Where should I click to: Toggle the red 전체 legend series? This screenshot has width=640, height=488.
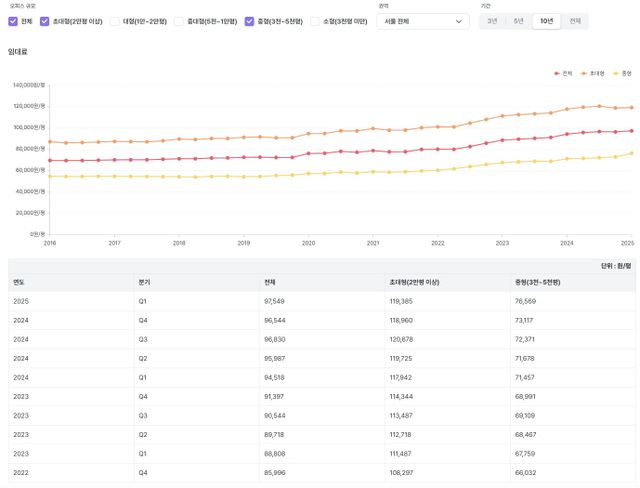click(x=563, y=73)
